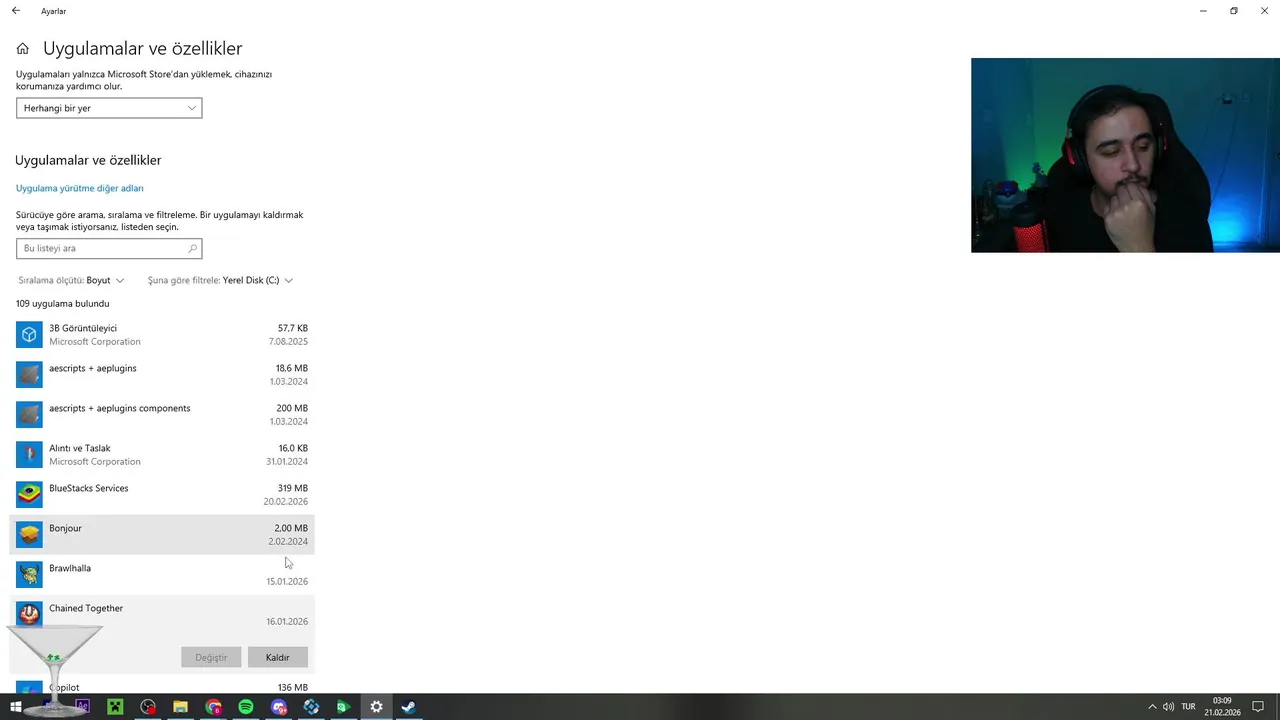This screenshot has height=720, width=1280.
Task: Select the Chained Together app icon
Action: coord(29,614)
